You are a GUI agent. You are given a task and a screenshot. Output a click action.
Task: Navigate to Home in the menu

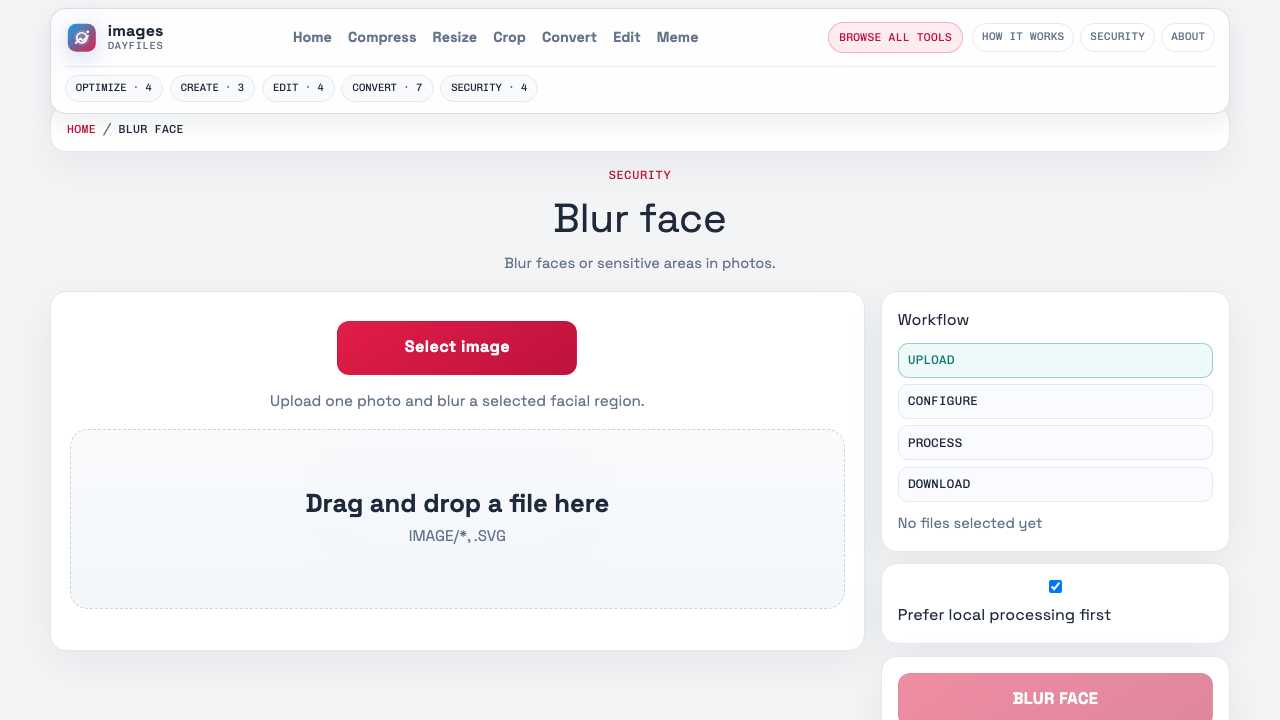pos(312,37)
